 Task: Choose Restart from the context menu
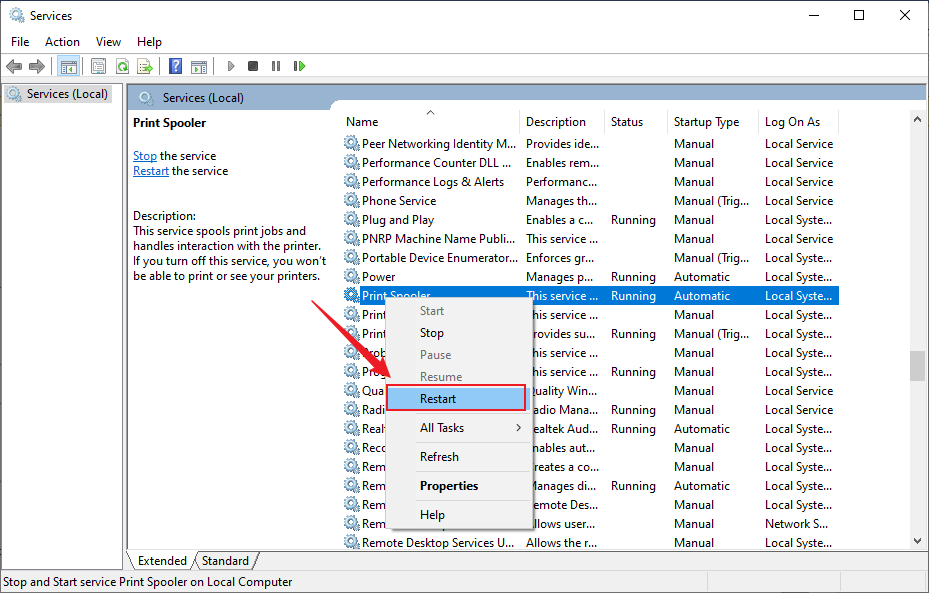click(438, 397)
